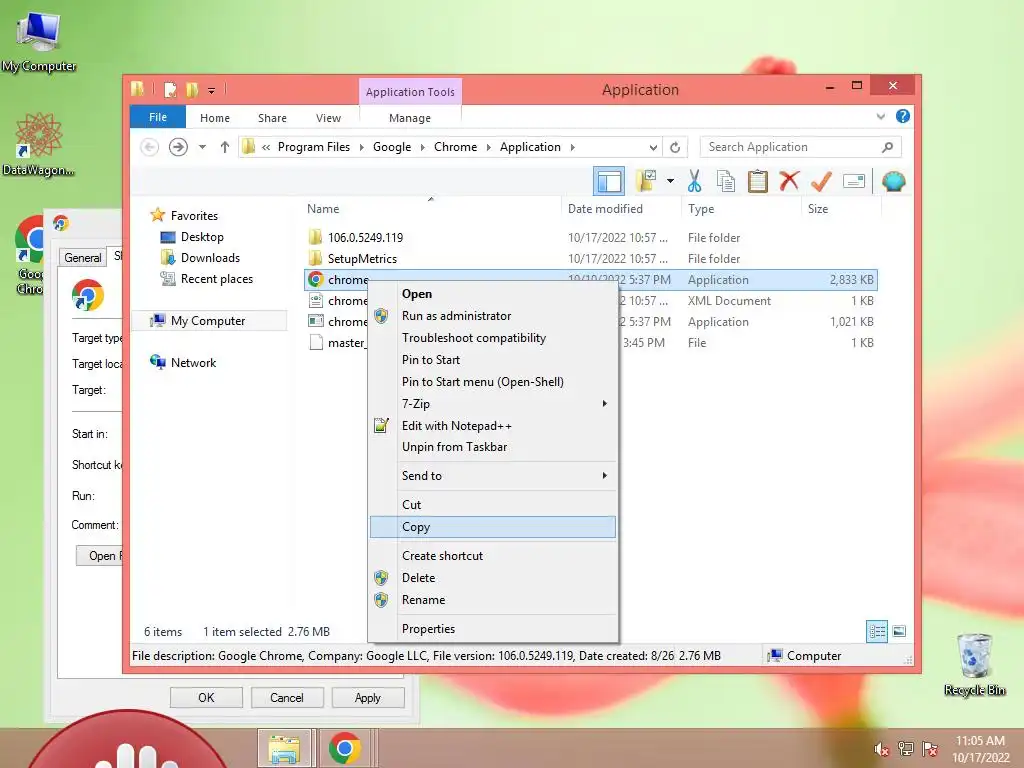This screenshot has height=768, width=1024.
Task: Click the clipboard Paste toolbar icon
Action: [x=758, y=181]
